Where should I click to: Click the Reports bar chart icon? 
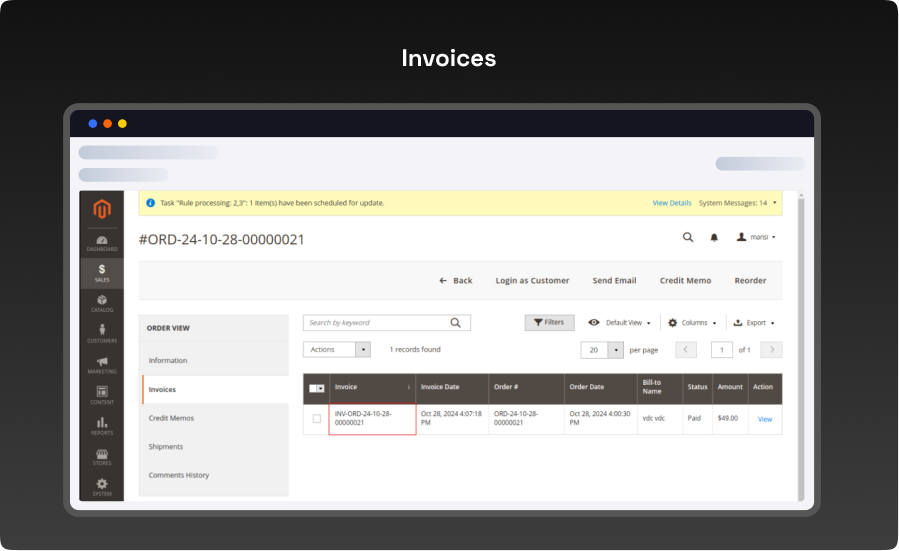(102, 425)
